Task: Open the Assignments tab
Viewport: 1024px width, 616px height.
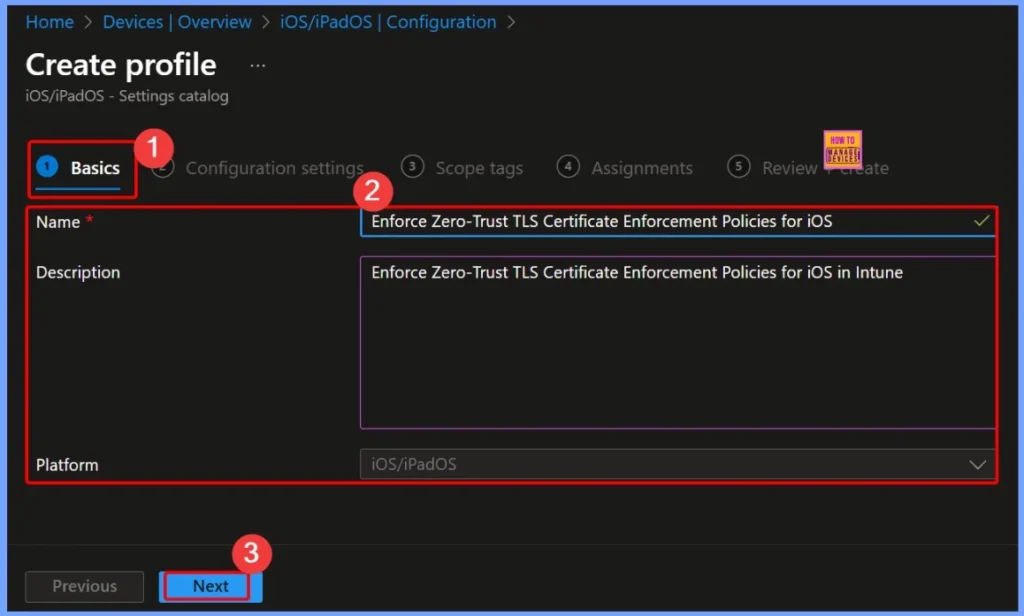Action: [x=641, y=168]
